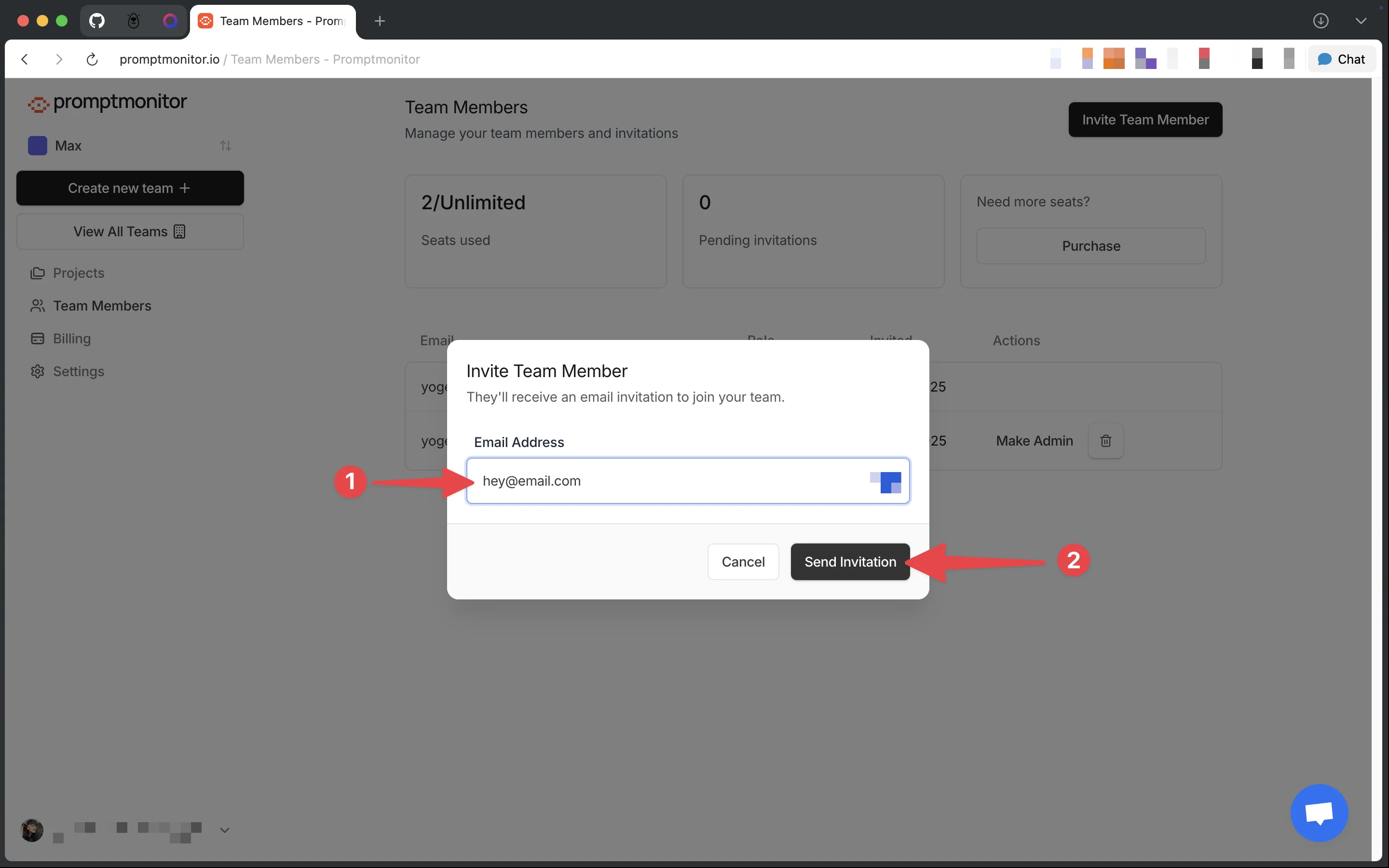Click the trash icon next to Make Admin

point(1105,441)
